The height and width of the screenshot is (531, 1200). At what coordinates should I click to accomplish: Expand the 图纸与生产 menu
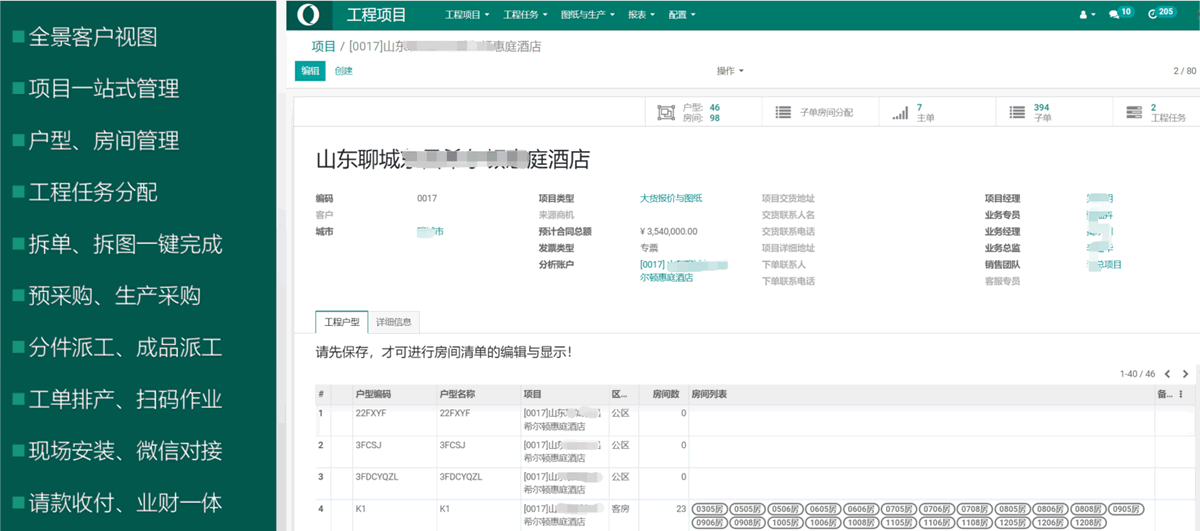coord(590,15)
